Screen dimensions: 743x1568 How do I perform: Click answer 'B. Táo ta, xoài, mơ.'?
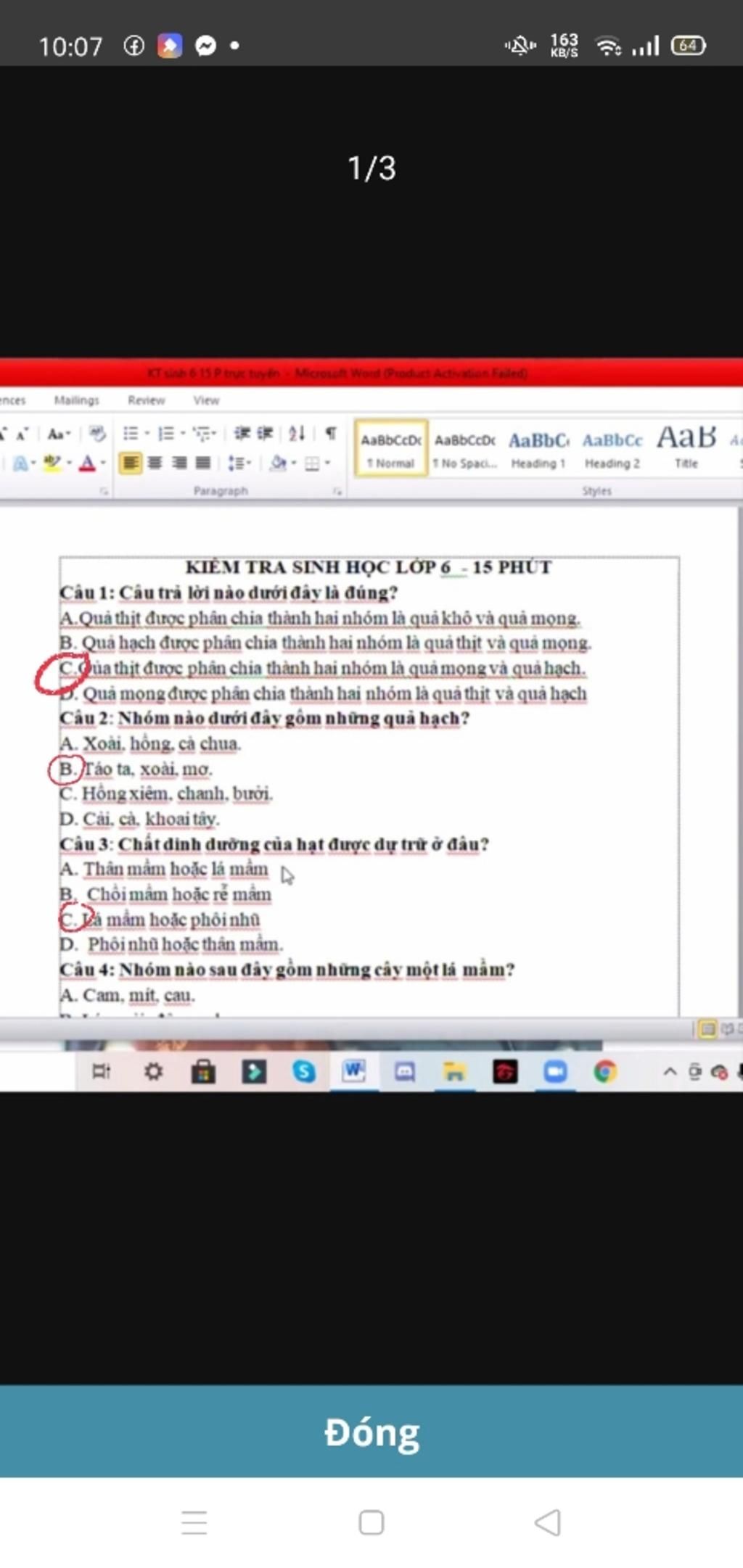click(136, 769)
